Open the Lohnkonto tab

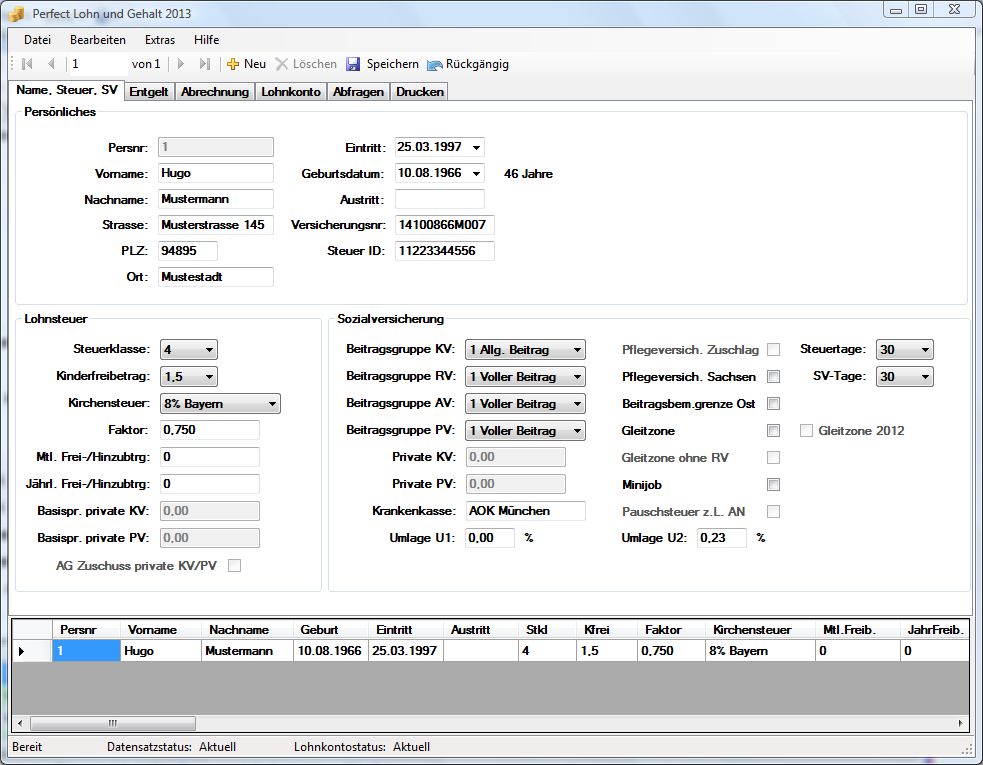291,92
